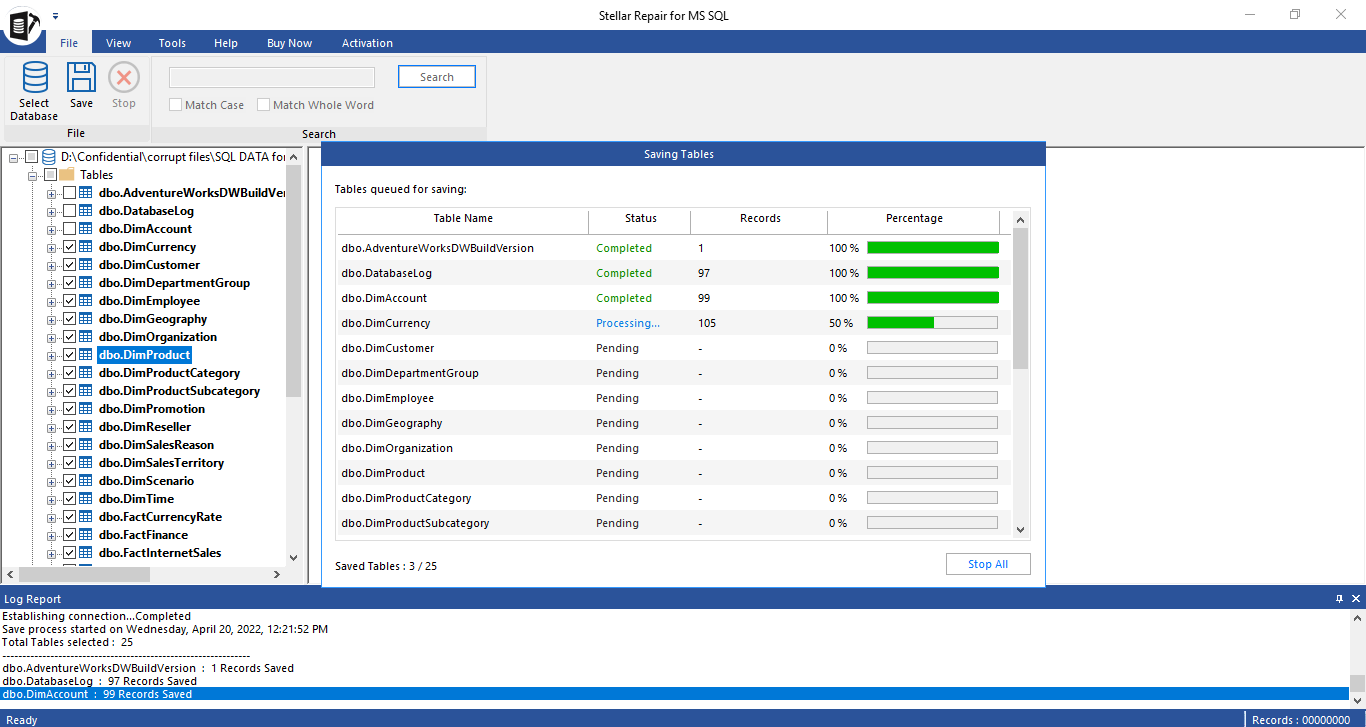Open the Buy Now tab
Screen dimensions: 1366x727
(289, 43)
